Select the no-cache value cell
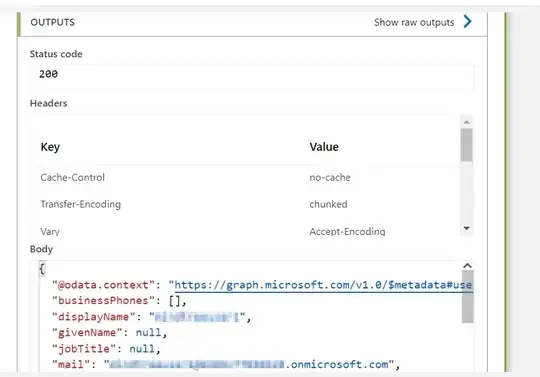The width and height of the screenshot is (540, 377). click(x=330, y=178)
